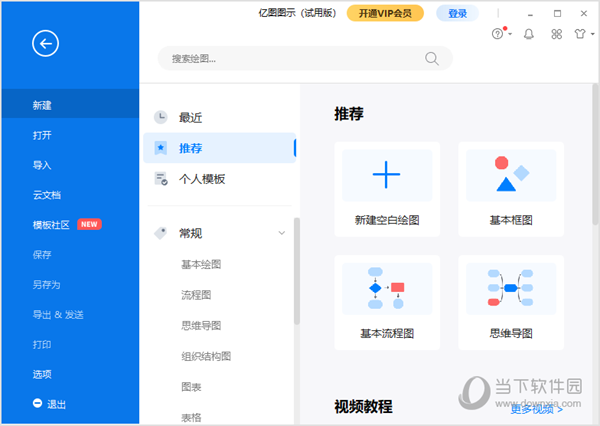Open the 基本流程图 flowchart thumbnail

coord(387,289)
